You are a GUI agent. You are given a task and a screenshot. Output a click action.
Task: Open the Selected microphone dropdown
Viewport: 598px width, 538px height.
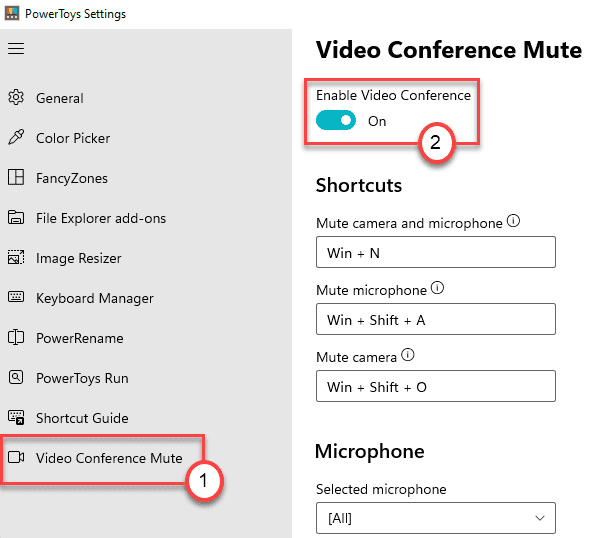click(x=436, y=518)
